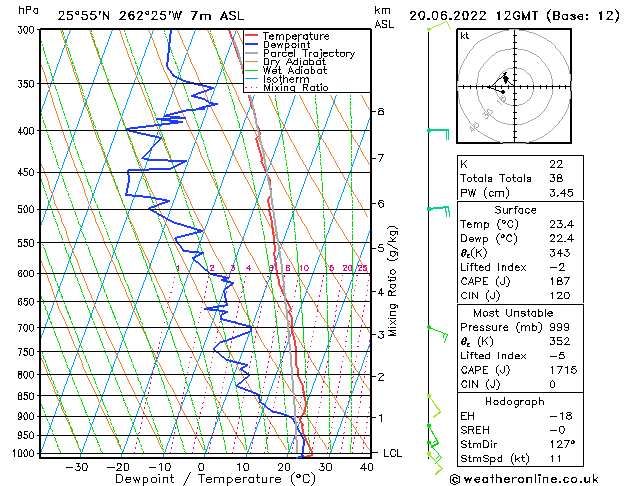629x486 pixels.
Task: Click the 'Pressure (mb)' value 999
Action: click(559, 327)
